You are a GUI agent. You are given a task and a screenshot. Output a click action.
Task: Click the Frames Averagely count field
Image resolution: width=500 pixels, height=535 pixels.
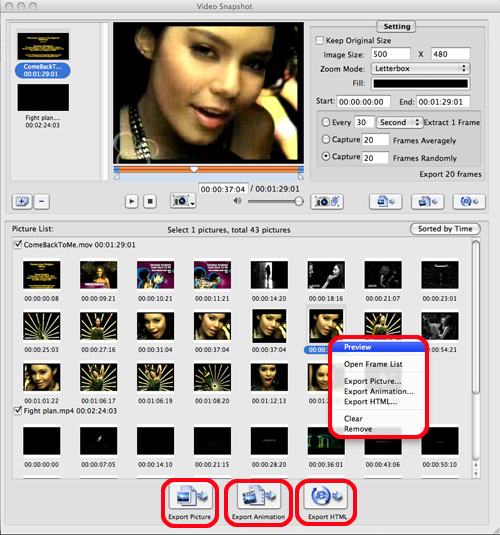pyautogui.click(x=375, y=140)
